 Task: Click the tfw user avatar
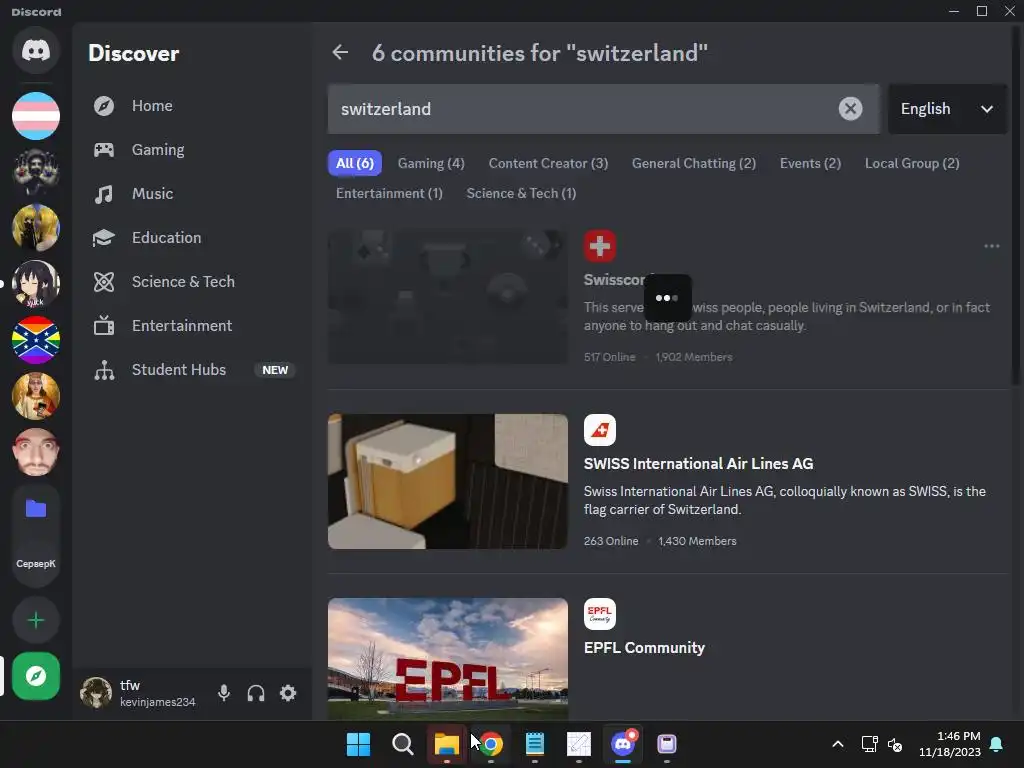[x=96, y=693]
